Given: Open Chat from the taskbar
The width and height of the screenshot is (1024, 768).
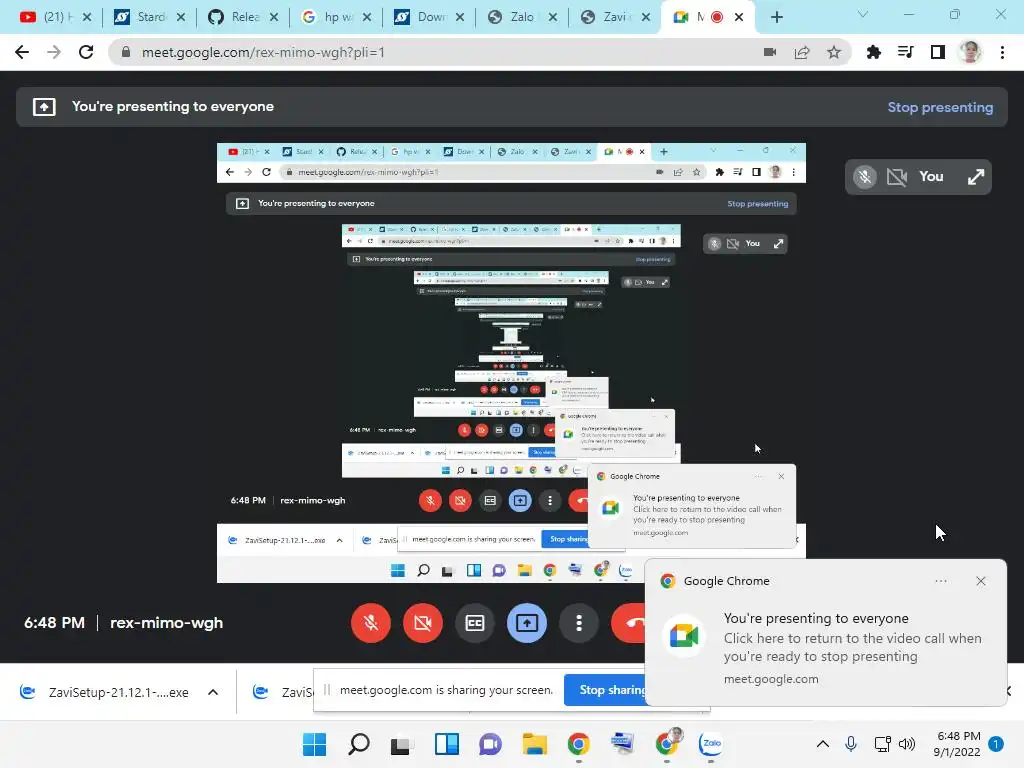Looking at the screenshot, I should [490, 744].
